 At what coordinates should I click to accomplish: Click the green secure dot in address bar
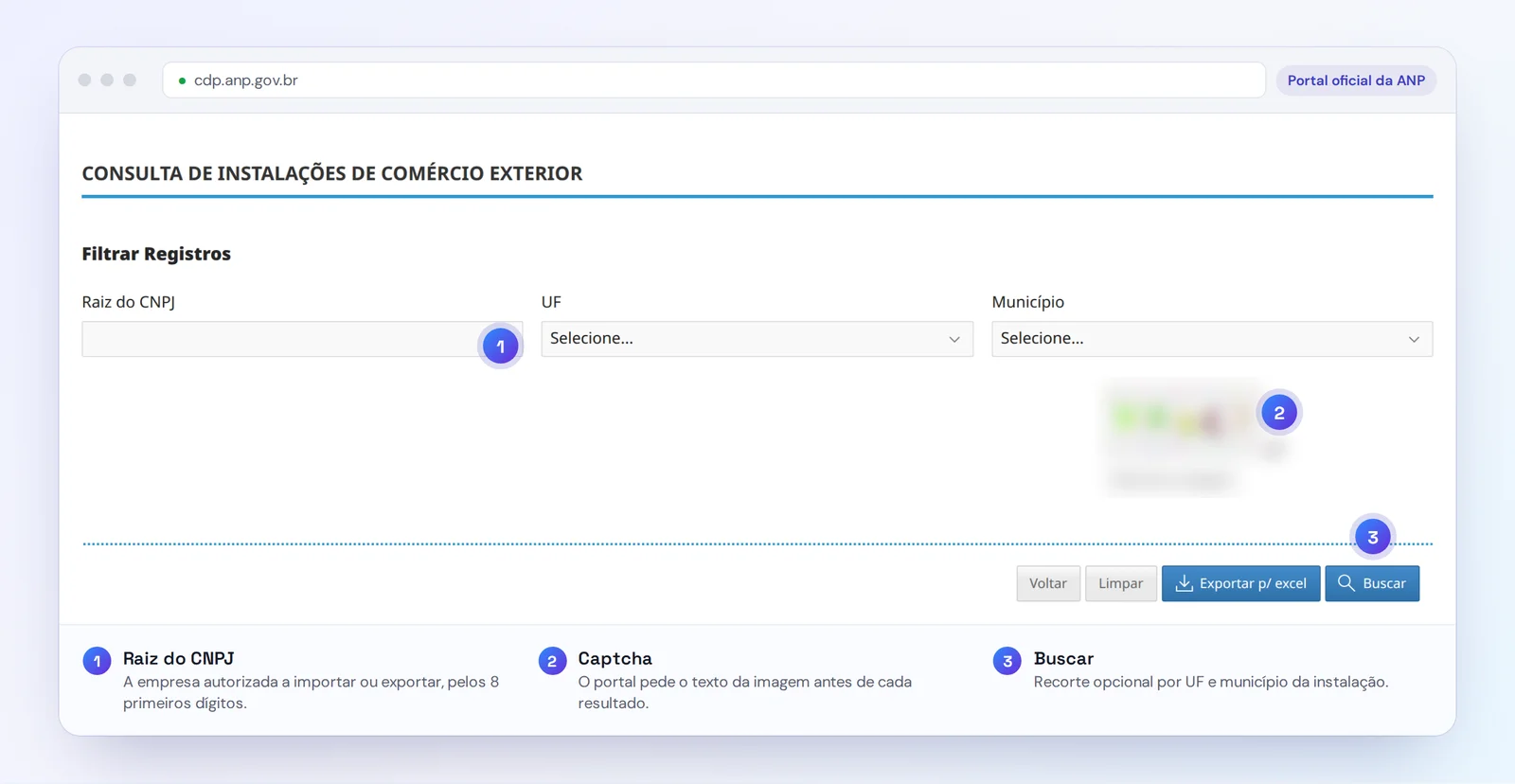182,80
